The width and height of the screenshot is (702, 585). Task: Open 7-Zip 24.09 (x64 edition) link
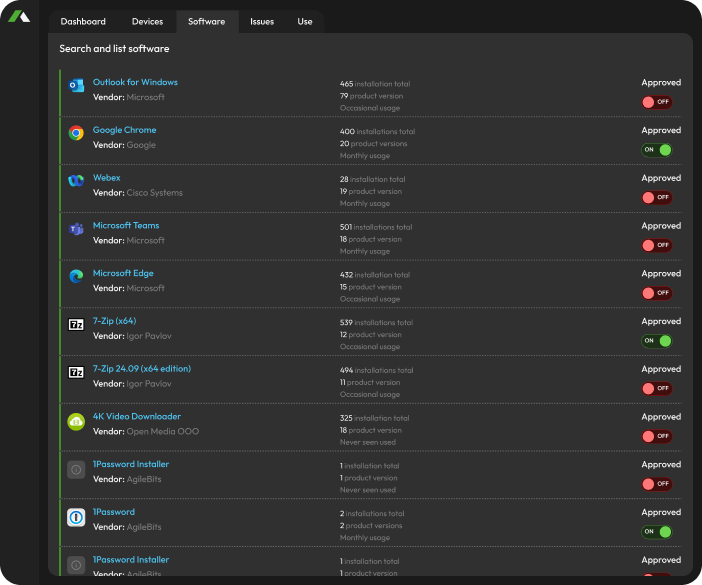tap(141, 369)
